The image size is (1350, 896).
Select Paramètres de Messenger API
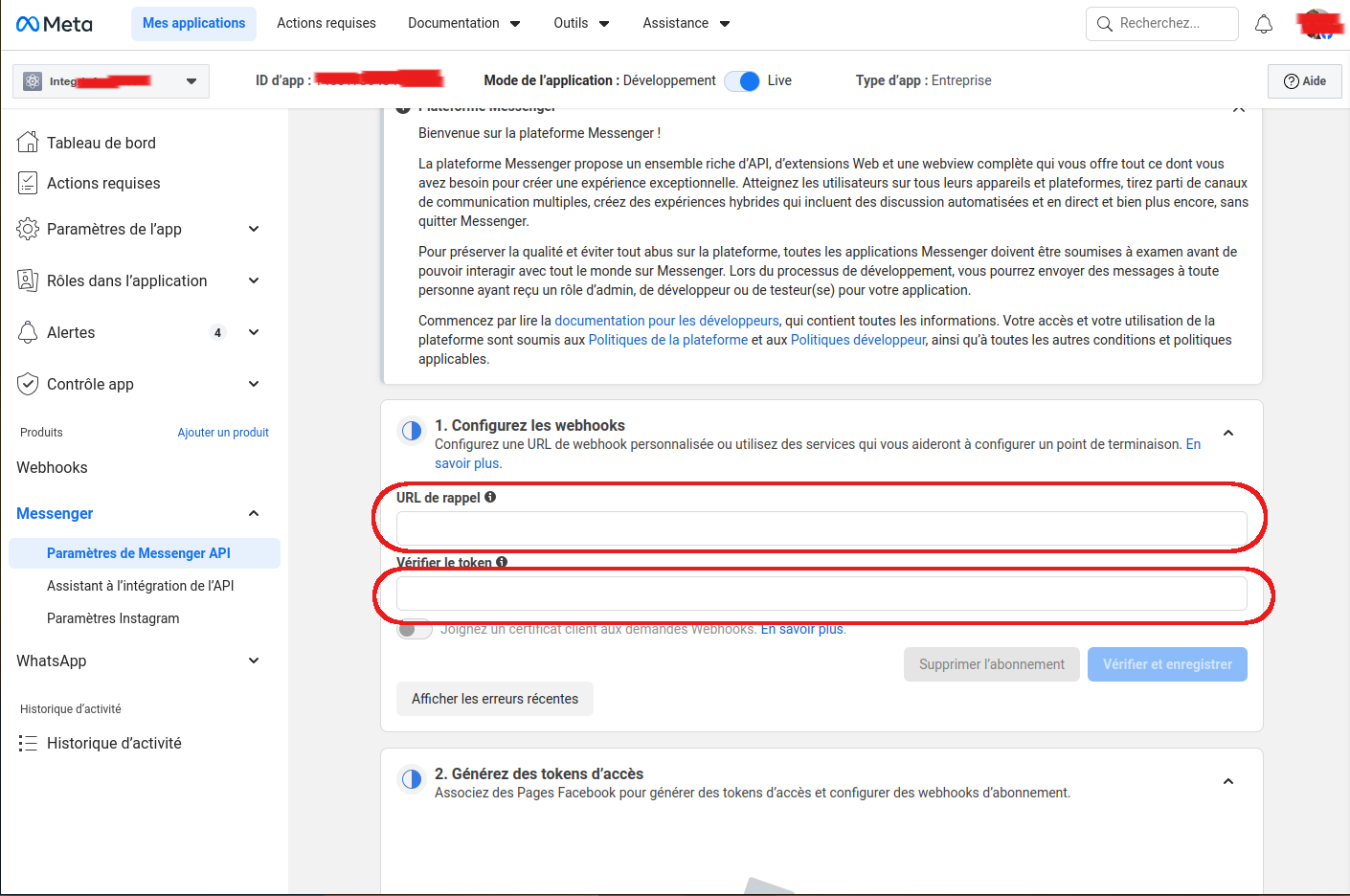(x=145, y=553)
